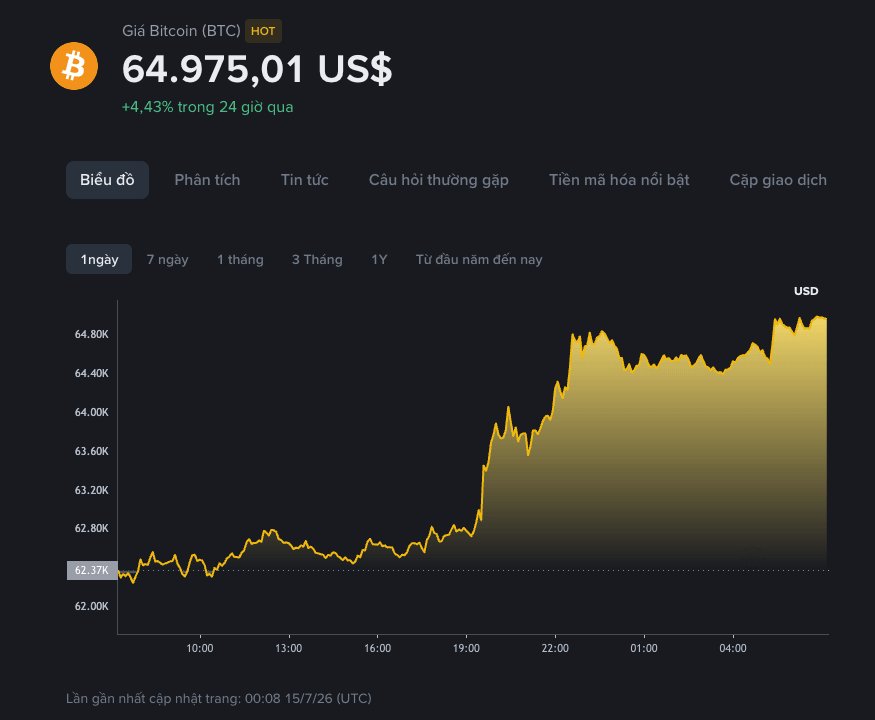Click the 19:00 time axis label
This screenshot has height=720, width=875.
(x=466, y=648)
